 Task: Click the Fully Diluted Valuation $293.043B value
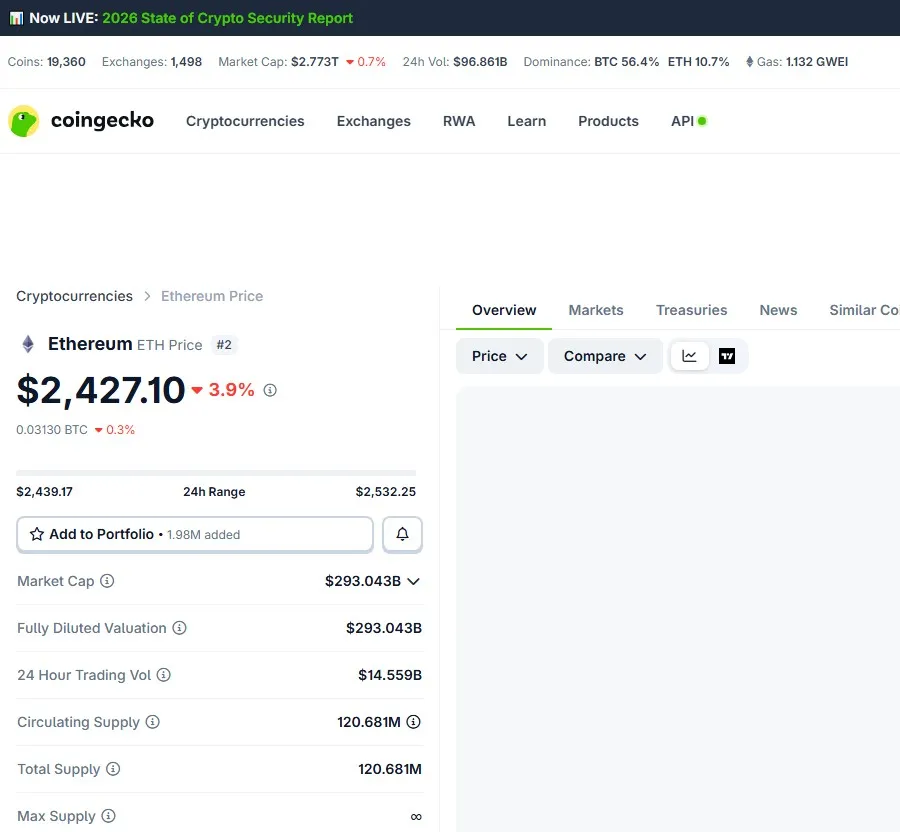pyautogui.click(x=384, y=628)
